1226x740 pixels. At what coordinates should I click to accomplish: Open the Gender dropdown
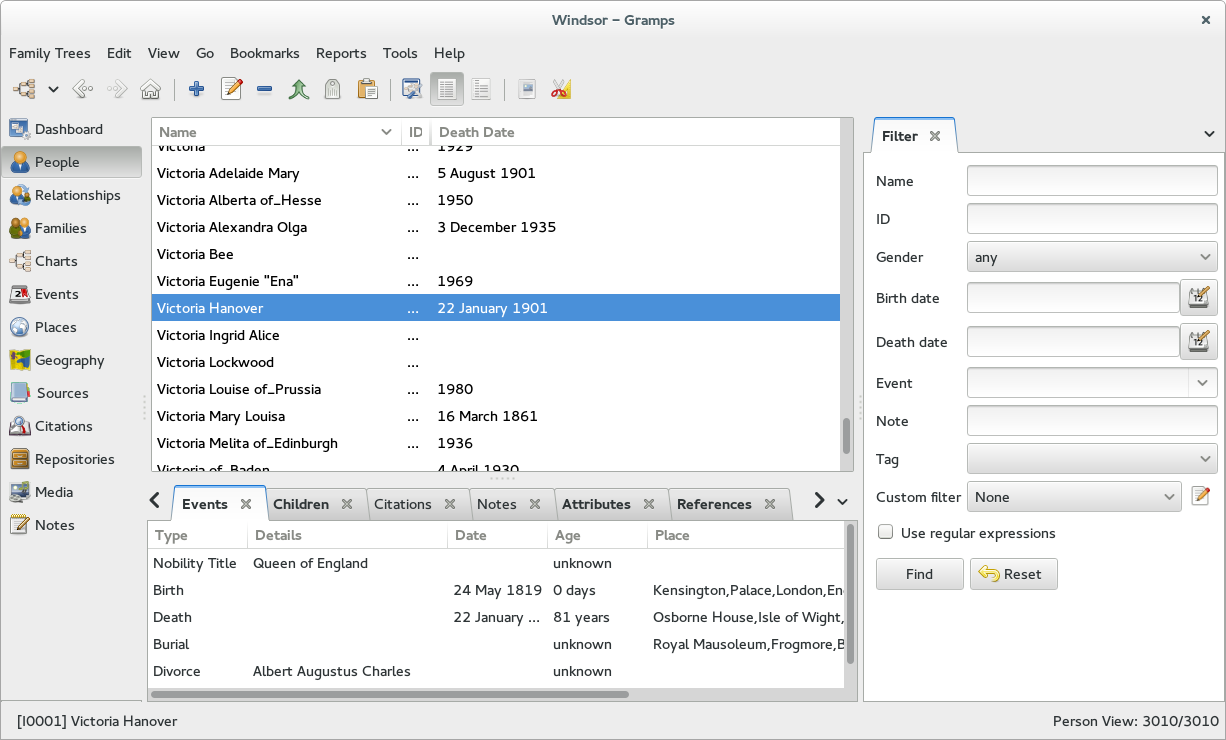pos(1092,257)
